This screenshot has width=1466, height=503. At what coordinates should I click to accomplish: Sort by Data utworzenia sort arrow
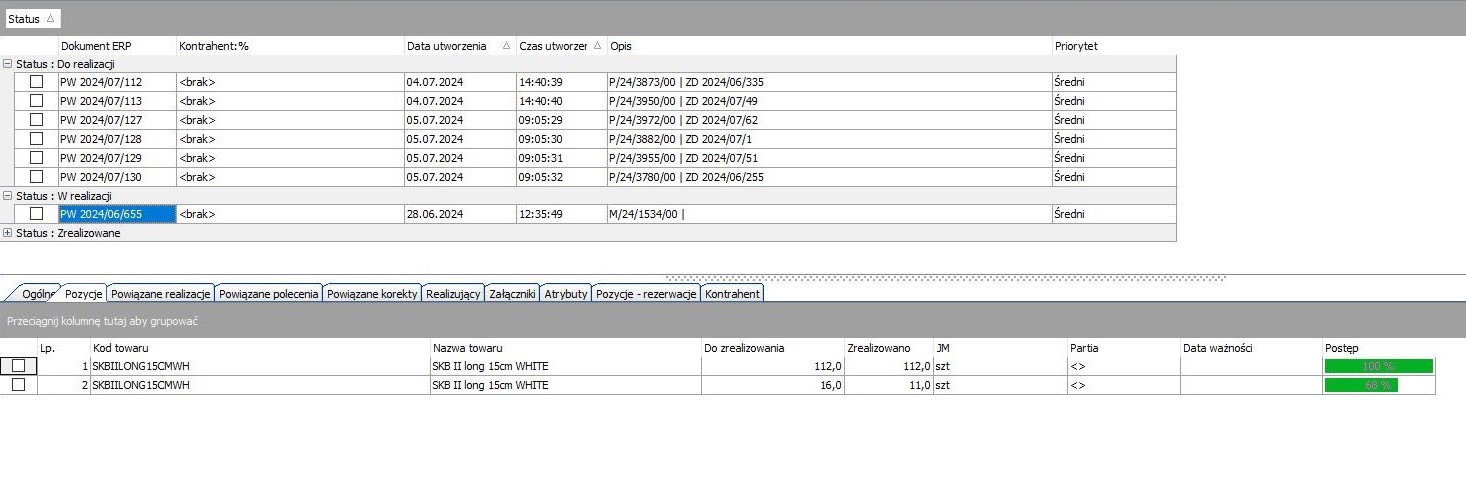pyautogui.click(x=506, y=46)
